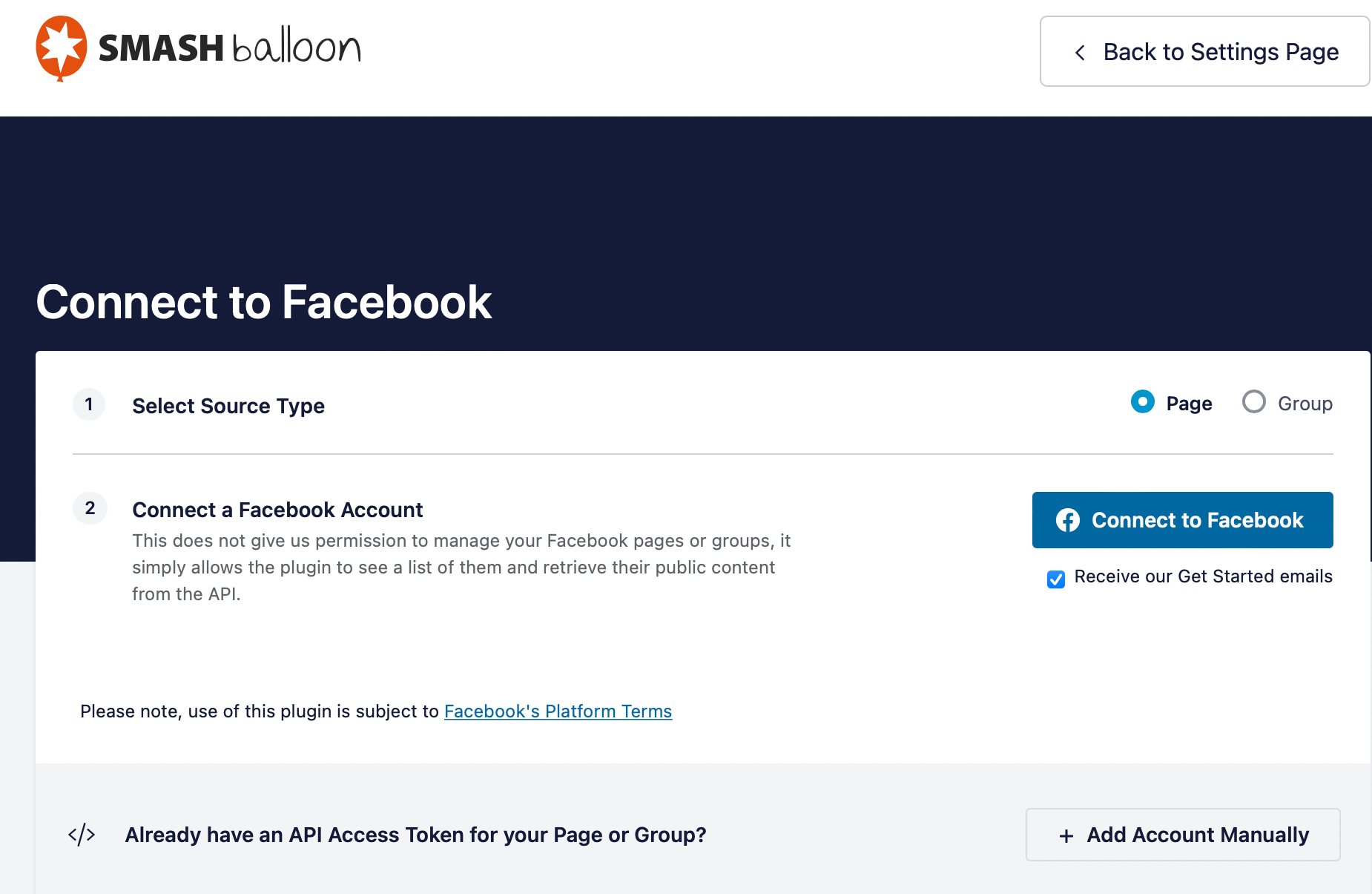Click the Connect to Facebook heading
Screen dimensions: 1372x894
click(x=264, y=302)
